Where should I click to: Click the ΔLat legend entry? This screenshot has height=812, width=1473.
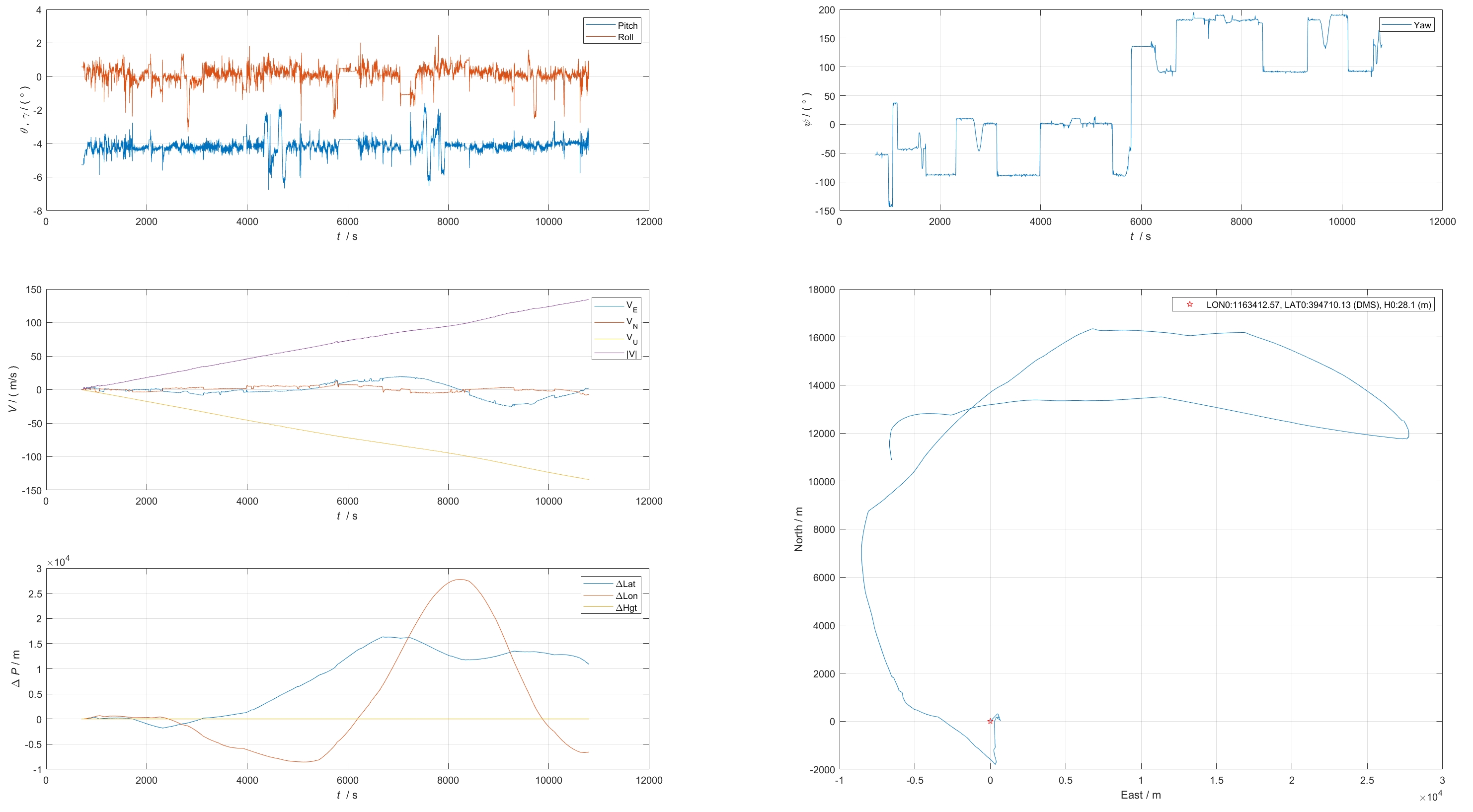[610, 584]
